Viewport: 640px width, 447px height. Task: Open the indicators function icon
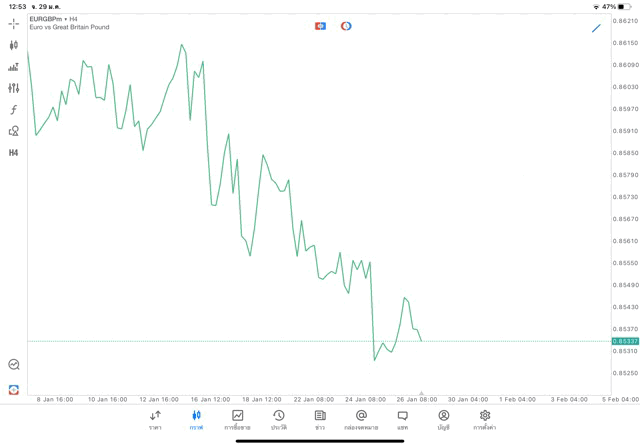click(x=14, y=110)
